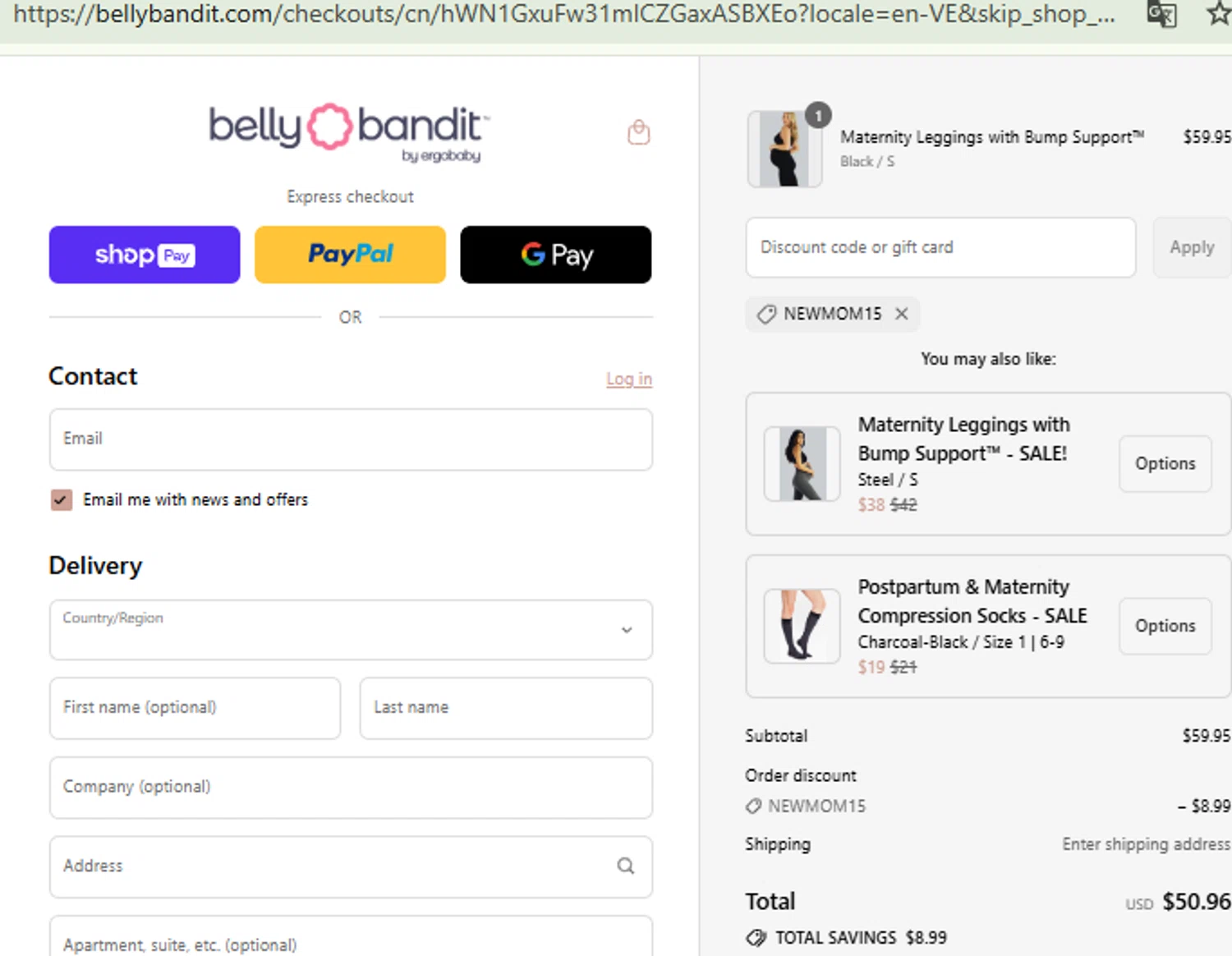Pay with Google Pay express button

(556, 255)
